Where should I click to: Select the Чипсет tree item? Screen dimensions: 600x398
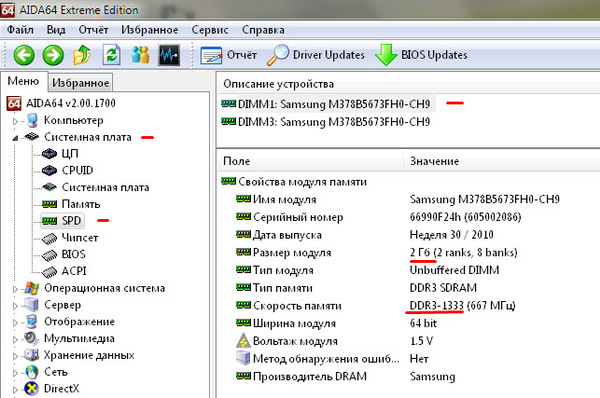[x=70, y=238]
